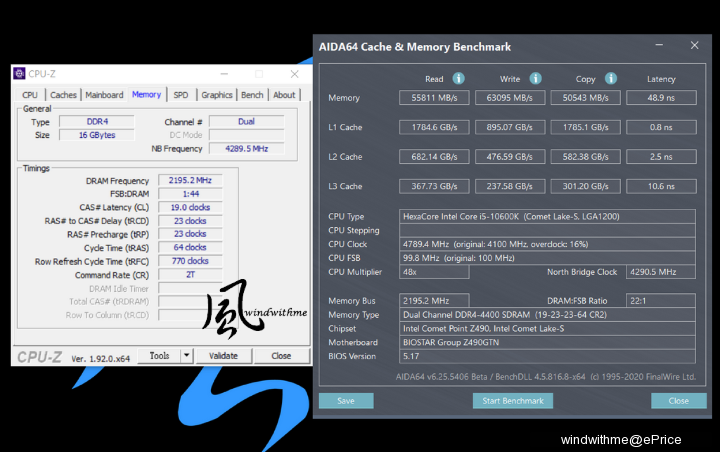
Task: Close CPU-Z using title bar X
Action: click(x=294, y=74)
